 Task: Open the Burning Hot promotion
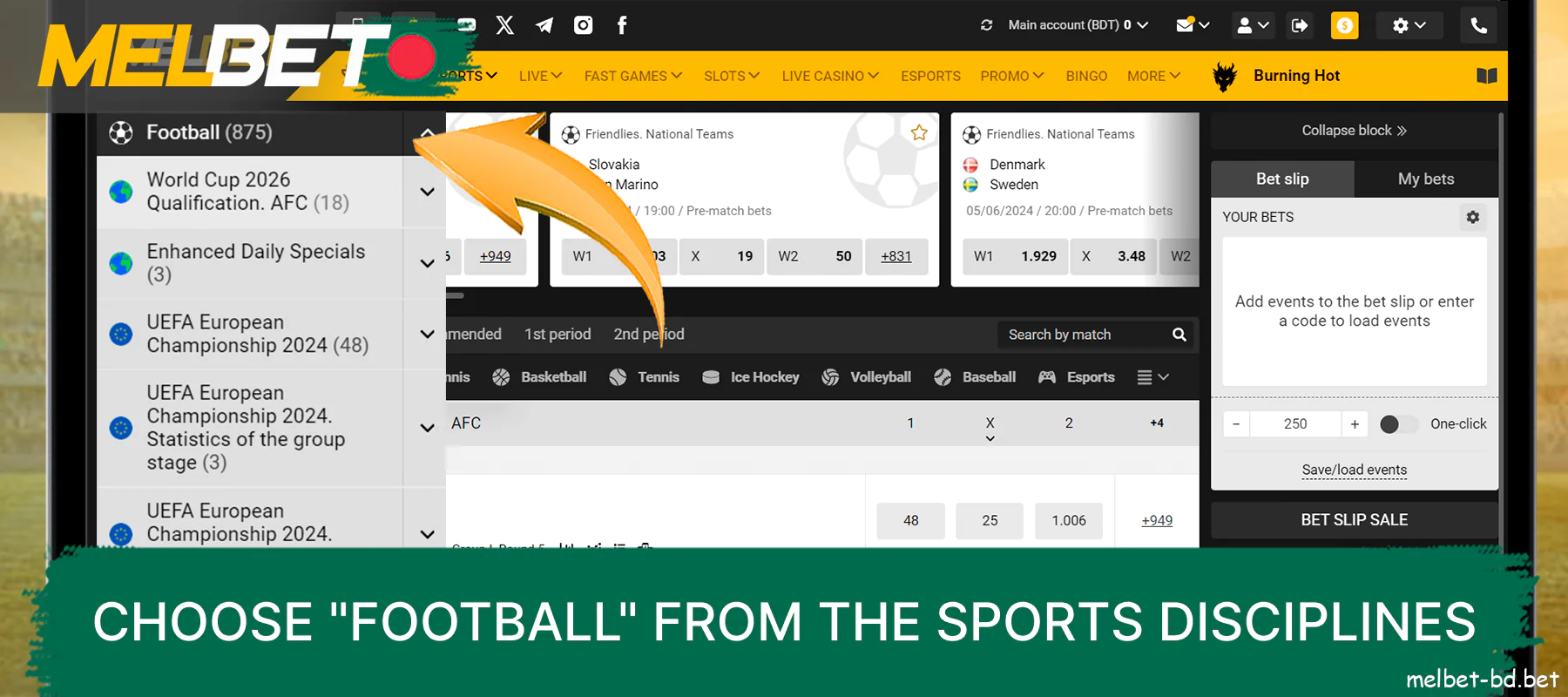1277,76
